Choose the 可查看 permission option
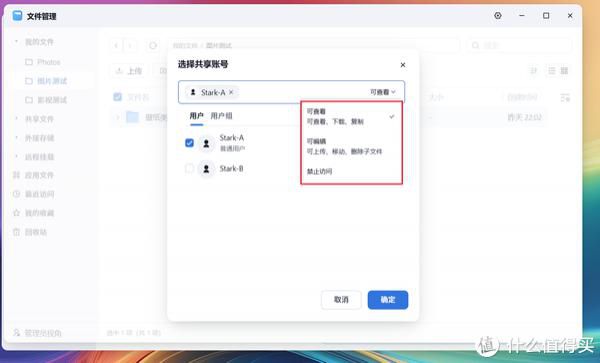The width and height of the screenshot is (600, 363). click(351, 116)
